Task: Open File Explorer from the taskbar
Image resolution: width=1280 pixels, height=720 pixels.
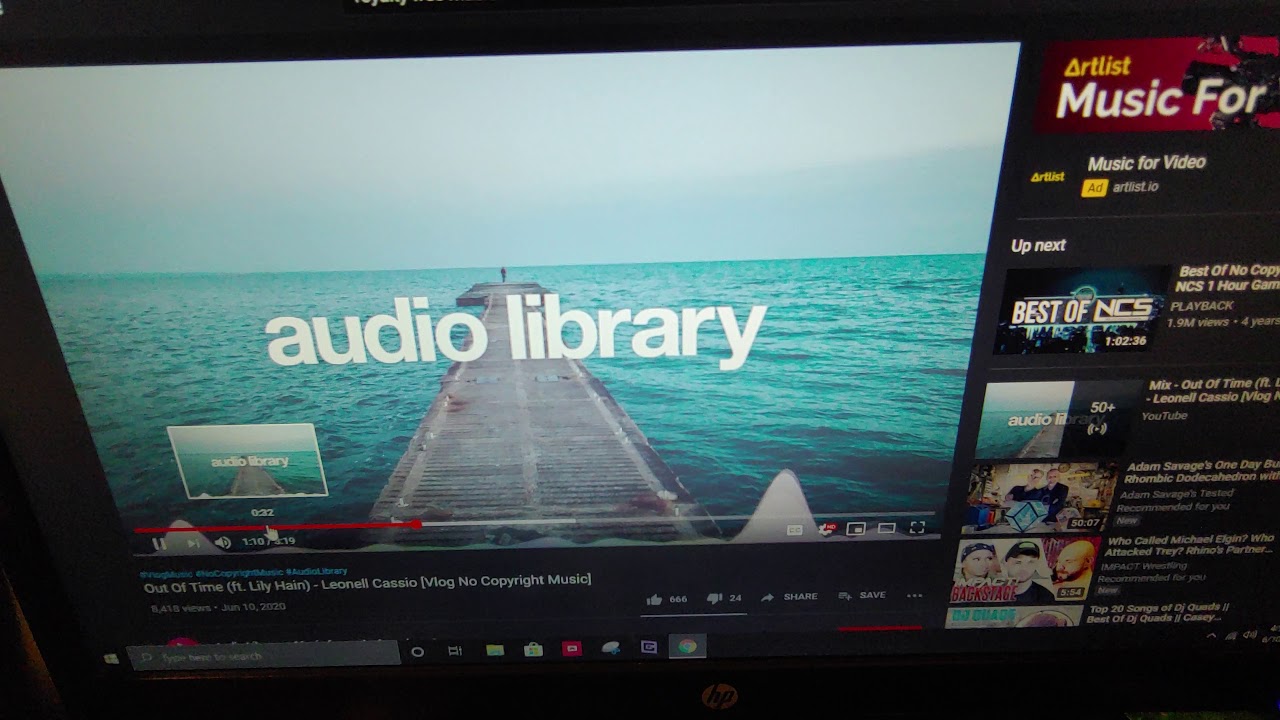Action: coord(494,650)
